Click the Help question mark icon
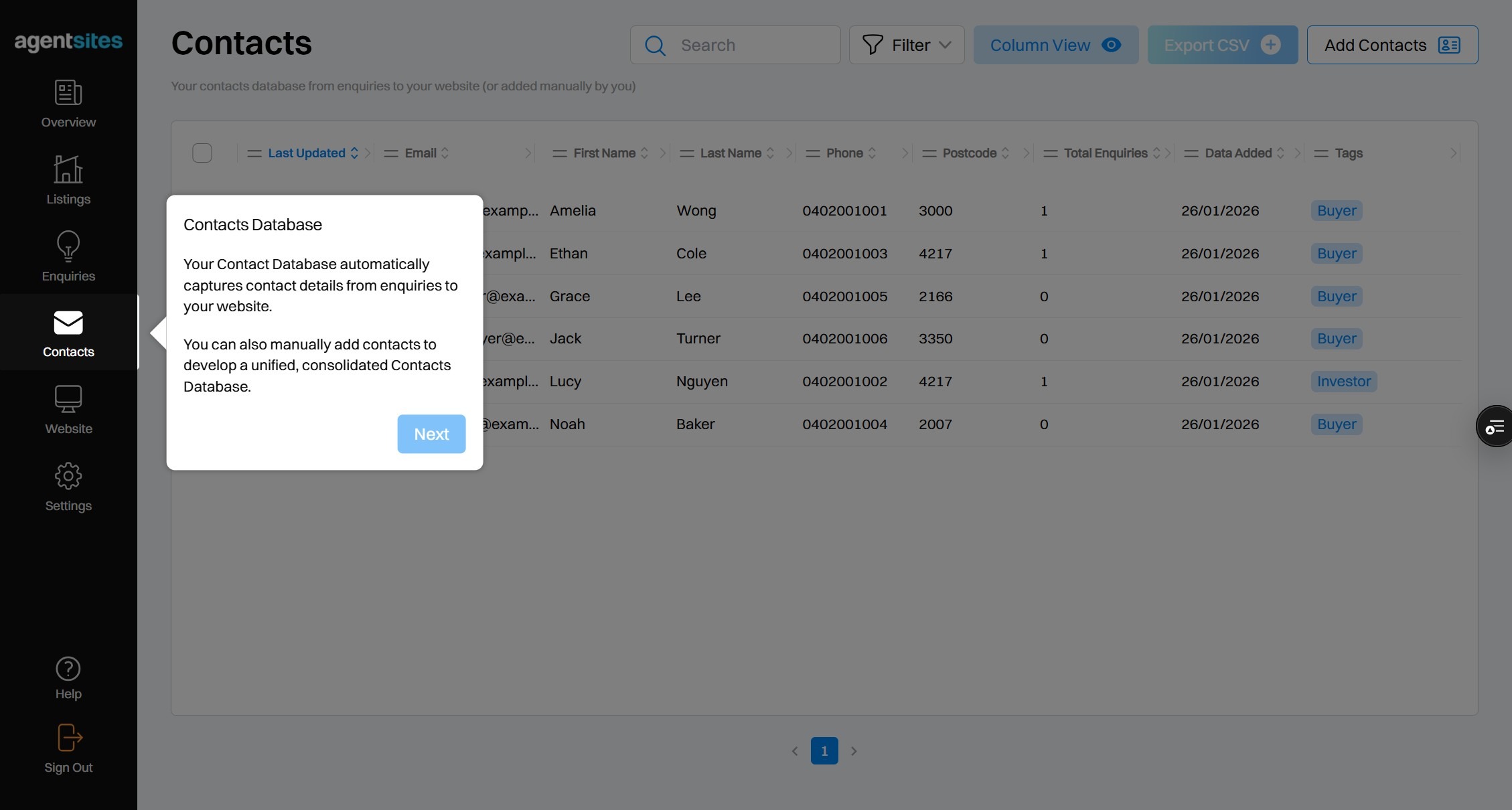 [68, 669]
